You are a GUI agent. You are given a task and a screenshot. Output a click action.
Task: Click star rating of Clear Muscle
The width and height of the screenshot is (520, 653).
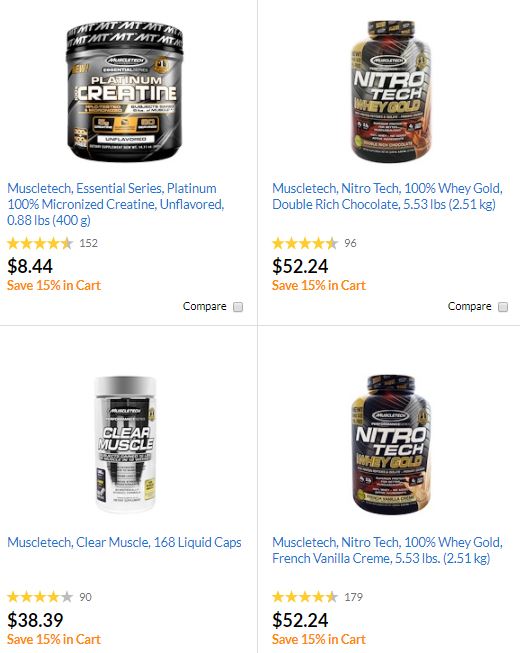coord(40,597)
